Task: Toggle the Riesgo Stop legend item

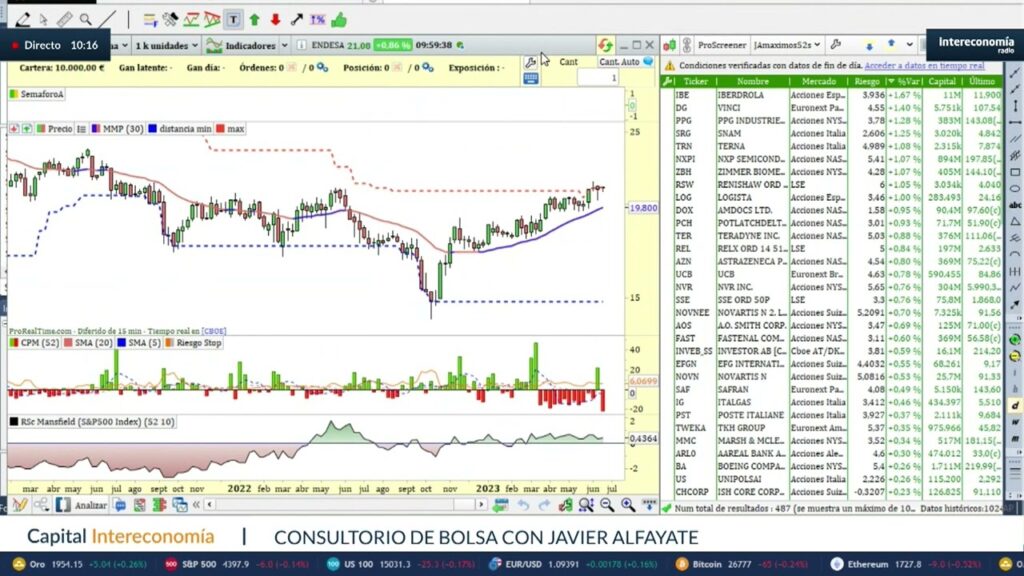Action: pyautogui.click(x=193, y=343)
